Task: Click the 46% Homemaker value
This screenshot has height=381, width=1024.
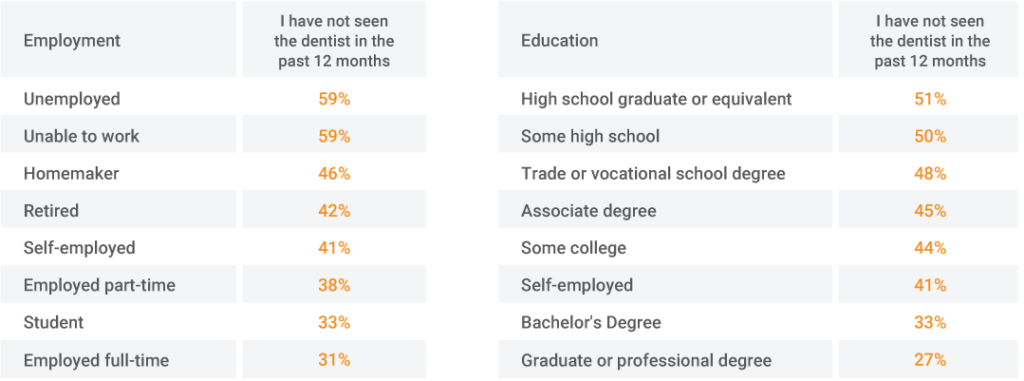Action: pos(334,174)
